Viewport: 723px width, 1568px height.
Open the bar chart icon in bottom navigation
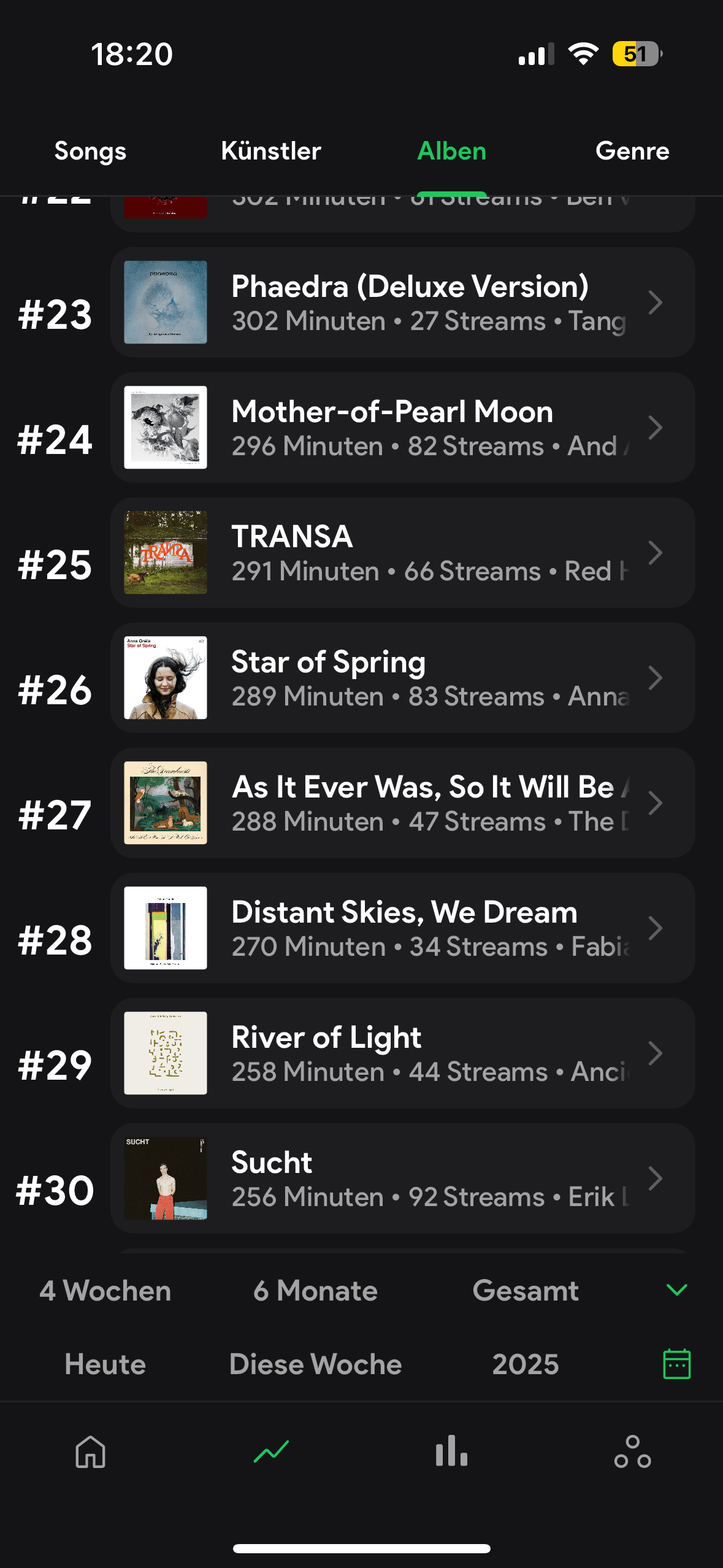451,1451
